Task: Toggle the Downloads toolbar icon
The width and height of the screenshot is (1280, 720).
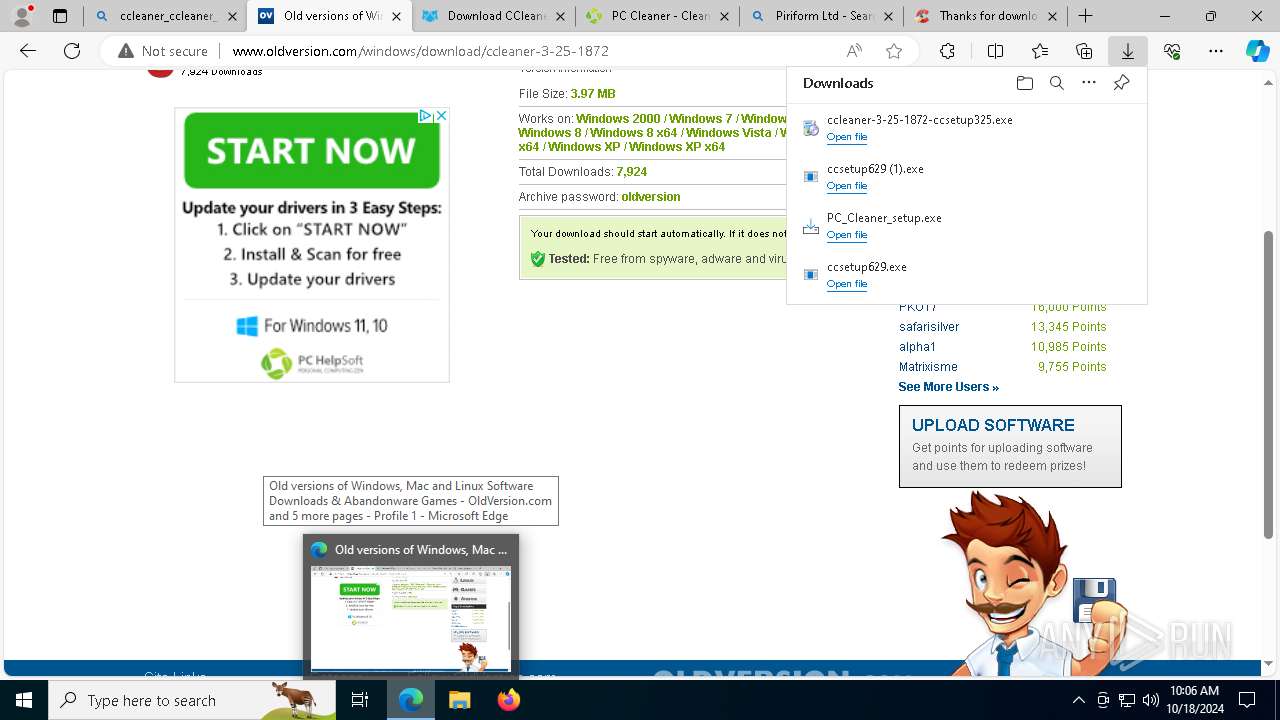Action: click(1128, 51)
